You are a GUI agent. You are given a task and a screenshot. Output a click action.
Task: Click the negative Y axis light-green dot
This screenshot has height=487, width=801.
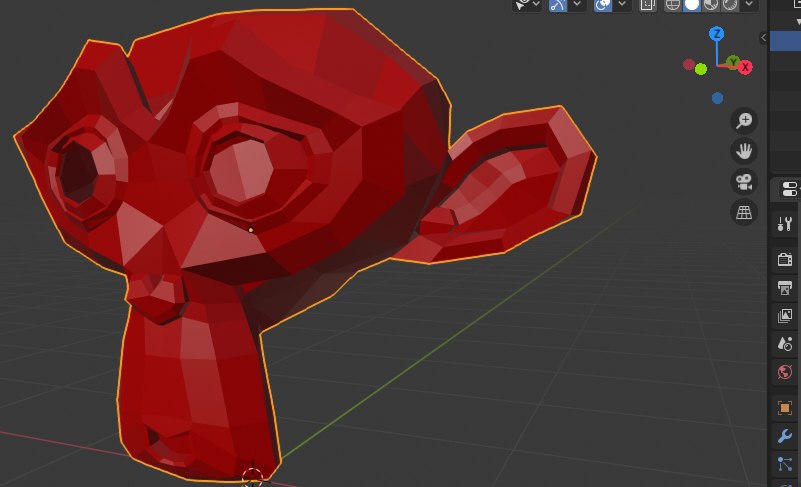tap(701, 69)
